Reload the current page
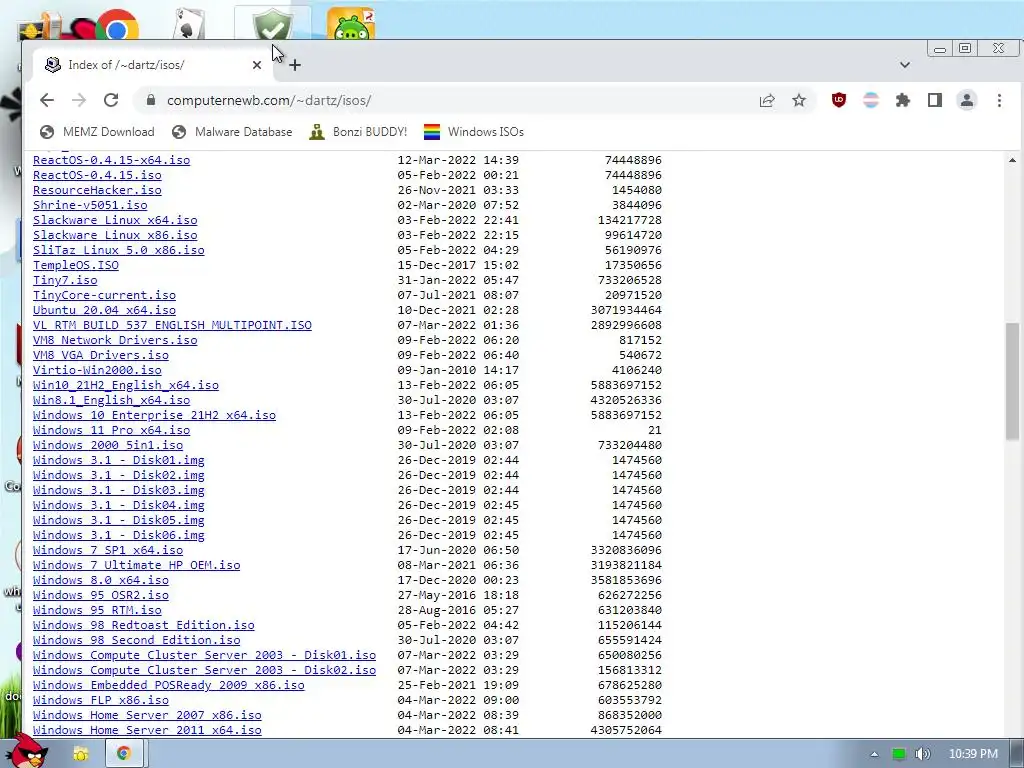This screenshot has width=1024, height=768. (x=111, y=100)
